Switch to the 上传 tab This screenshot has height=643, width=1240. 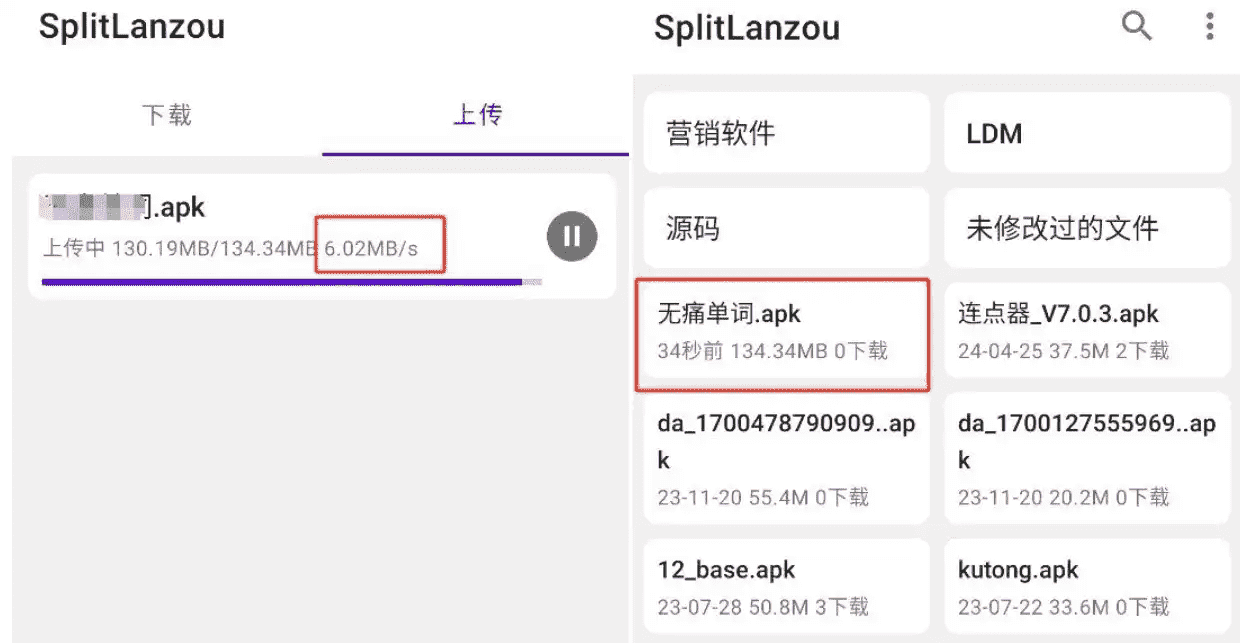coord(478,115)
